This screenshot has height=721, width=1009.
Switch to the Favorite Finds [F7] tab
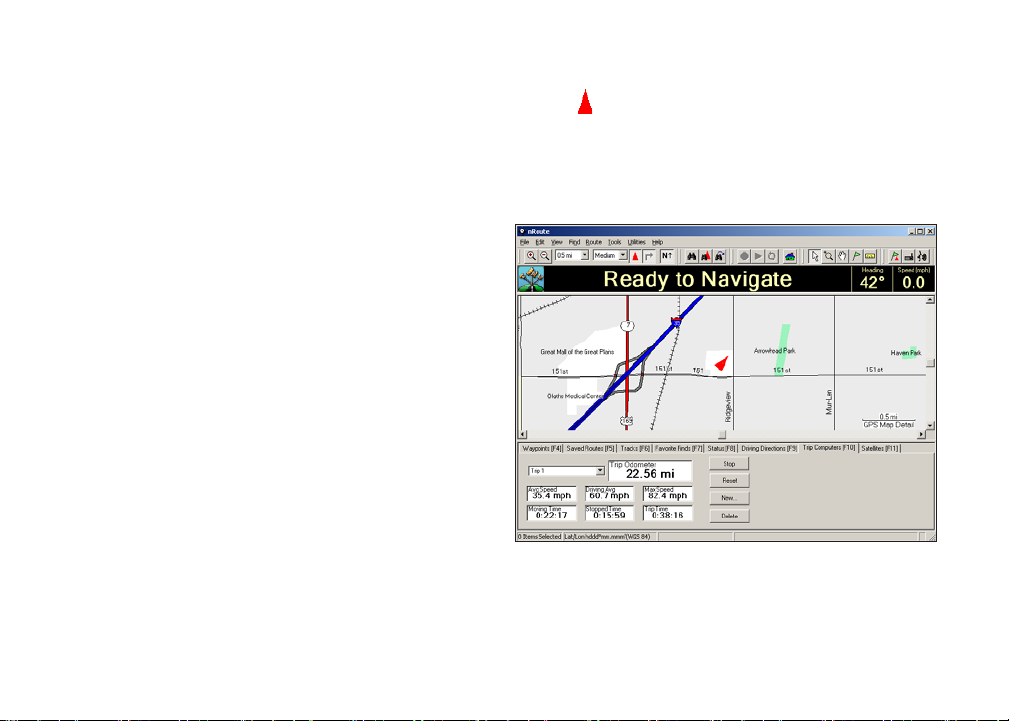pos(679,448)
